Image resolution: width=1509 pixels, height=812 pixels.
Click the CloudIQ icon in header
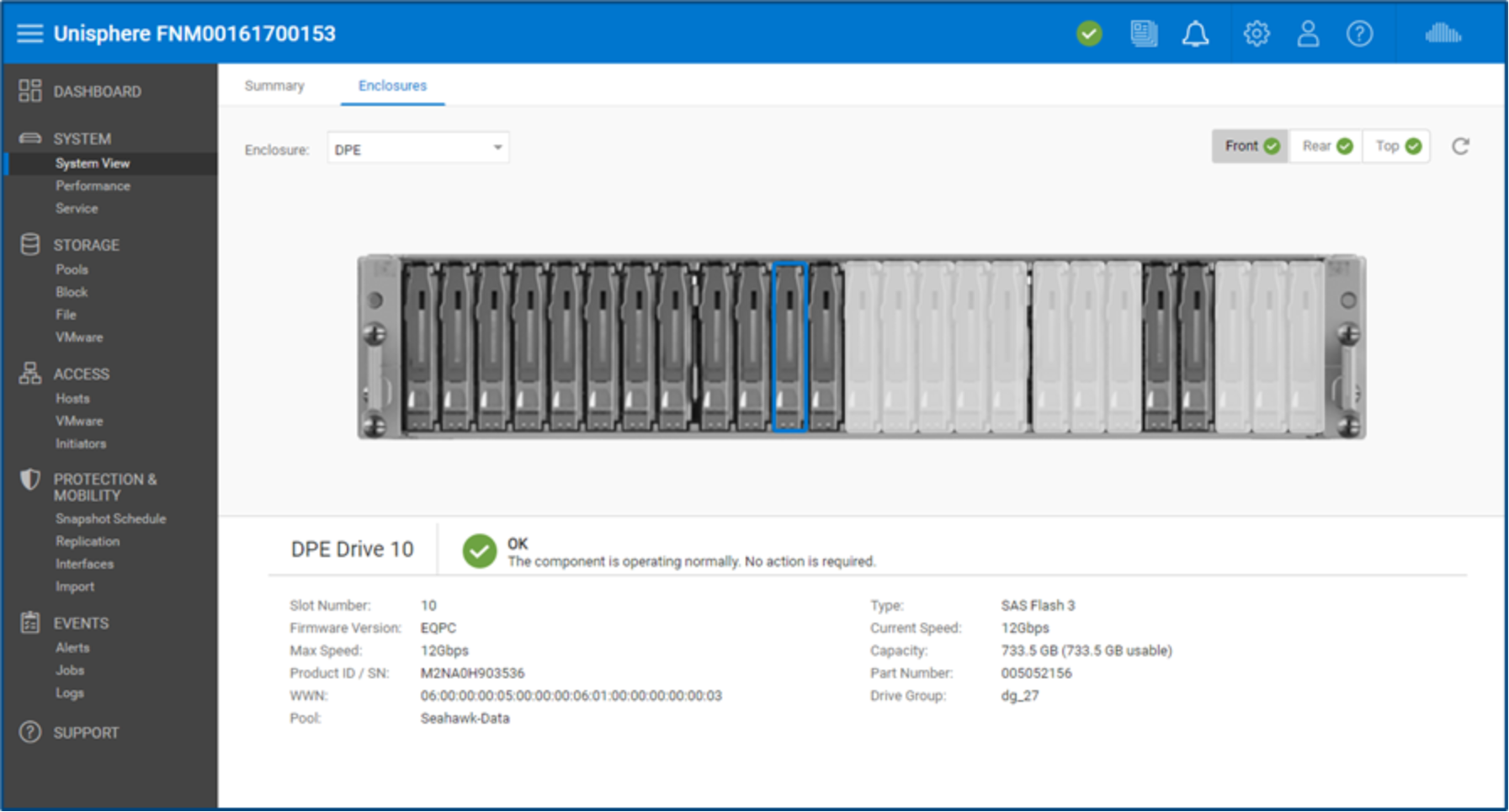point(1443,34)
